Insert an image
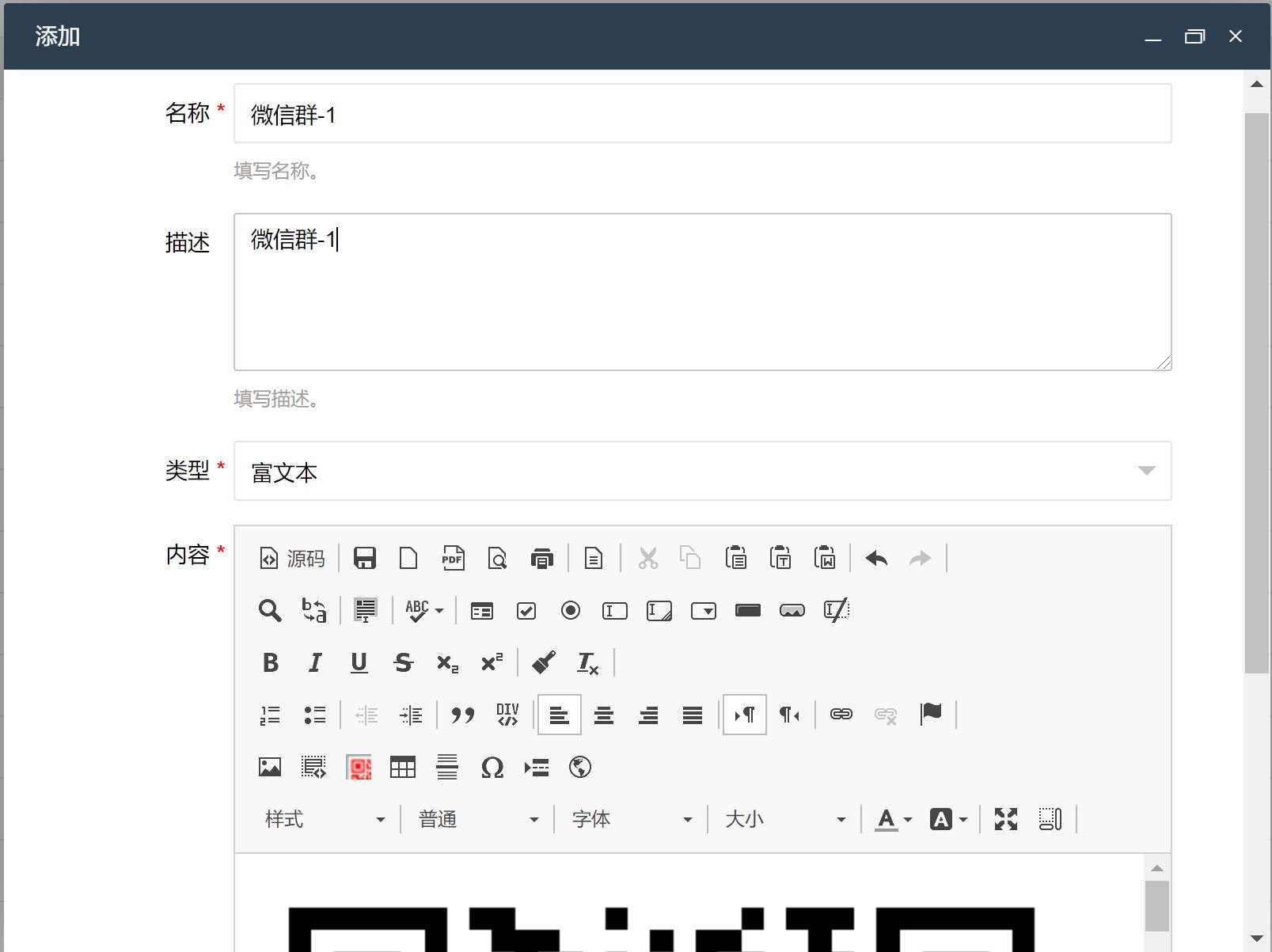Viewport: 1272px width, 952px height. pyautogui.click(x=270, y=767)
